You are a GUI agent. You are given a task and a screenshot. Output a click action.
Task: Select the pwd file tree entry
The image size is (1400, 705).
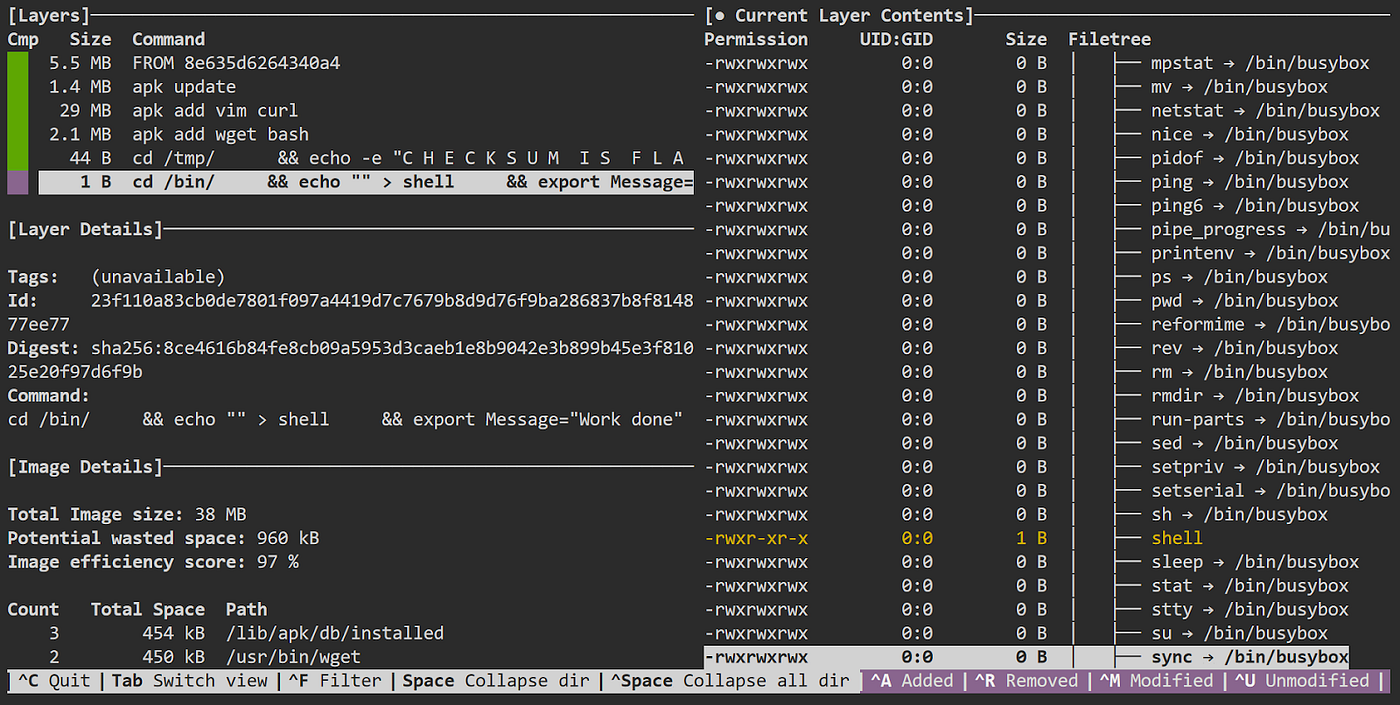click(x=1244, y=301)
